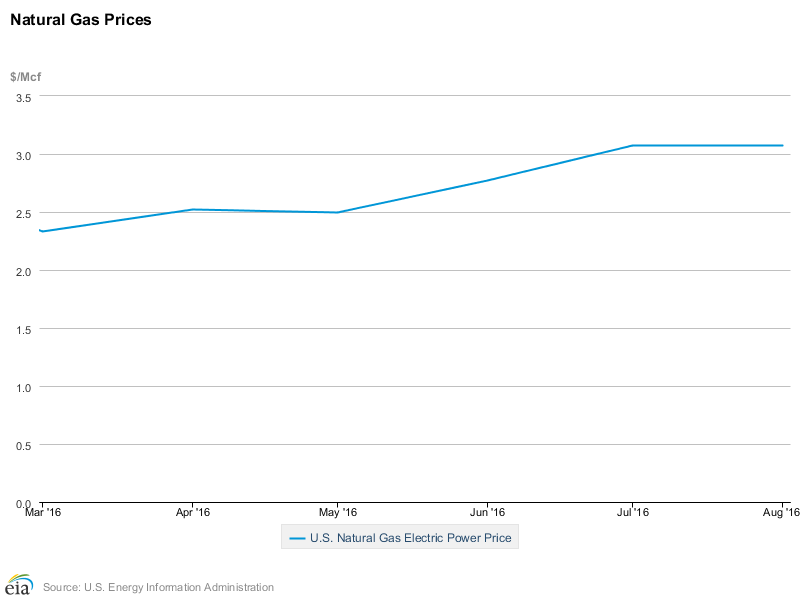The width and height of the screenshot is (800, 600).
Task: Click the 2.0 y-axis tick label
Action: [x=24, y=271]
